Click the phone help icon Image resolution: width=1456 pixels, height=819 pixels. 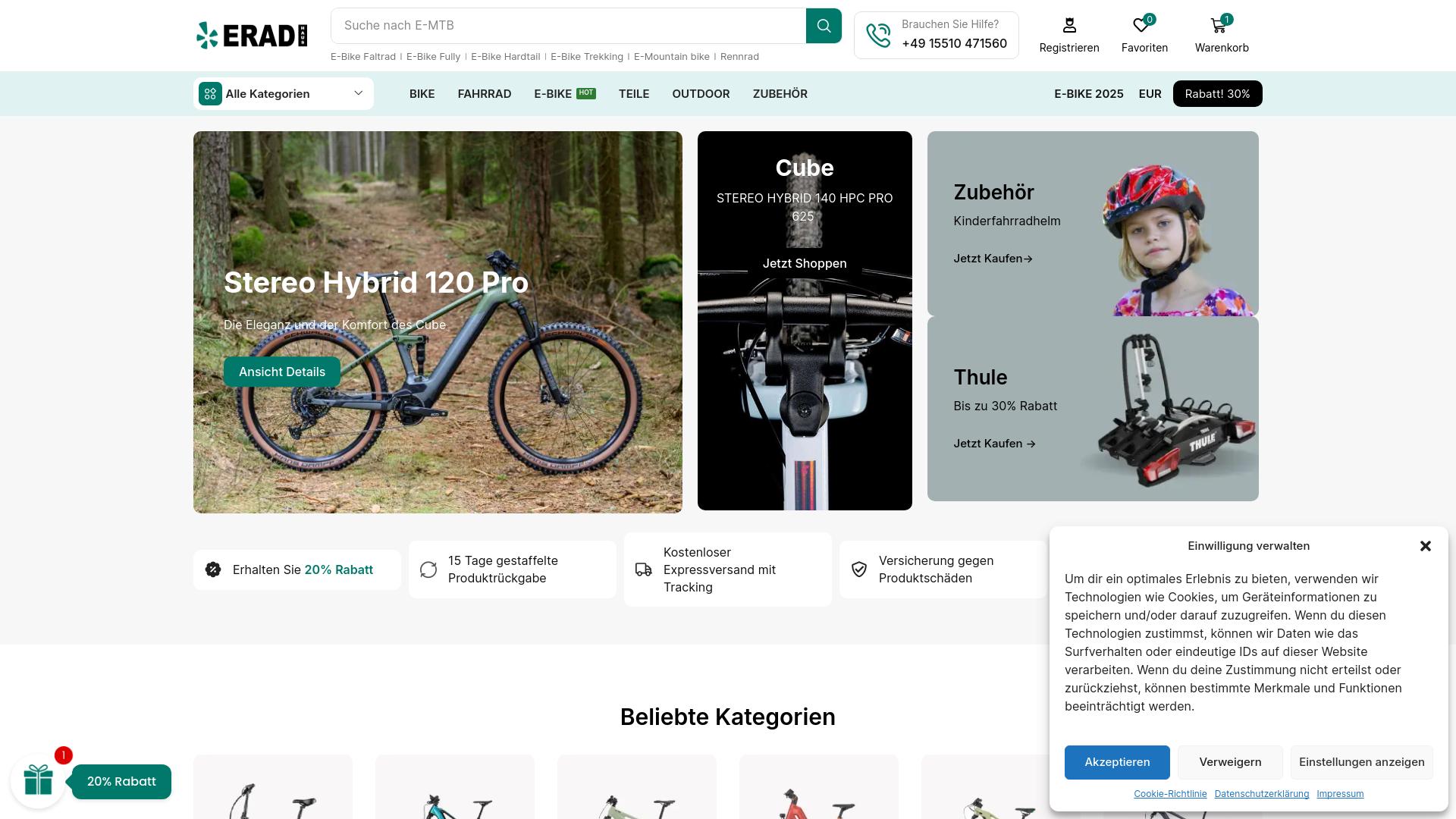(878, 35)
